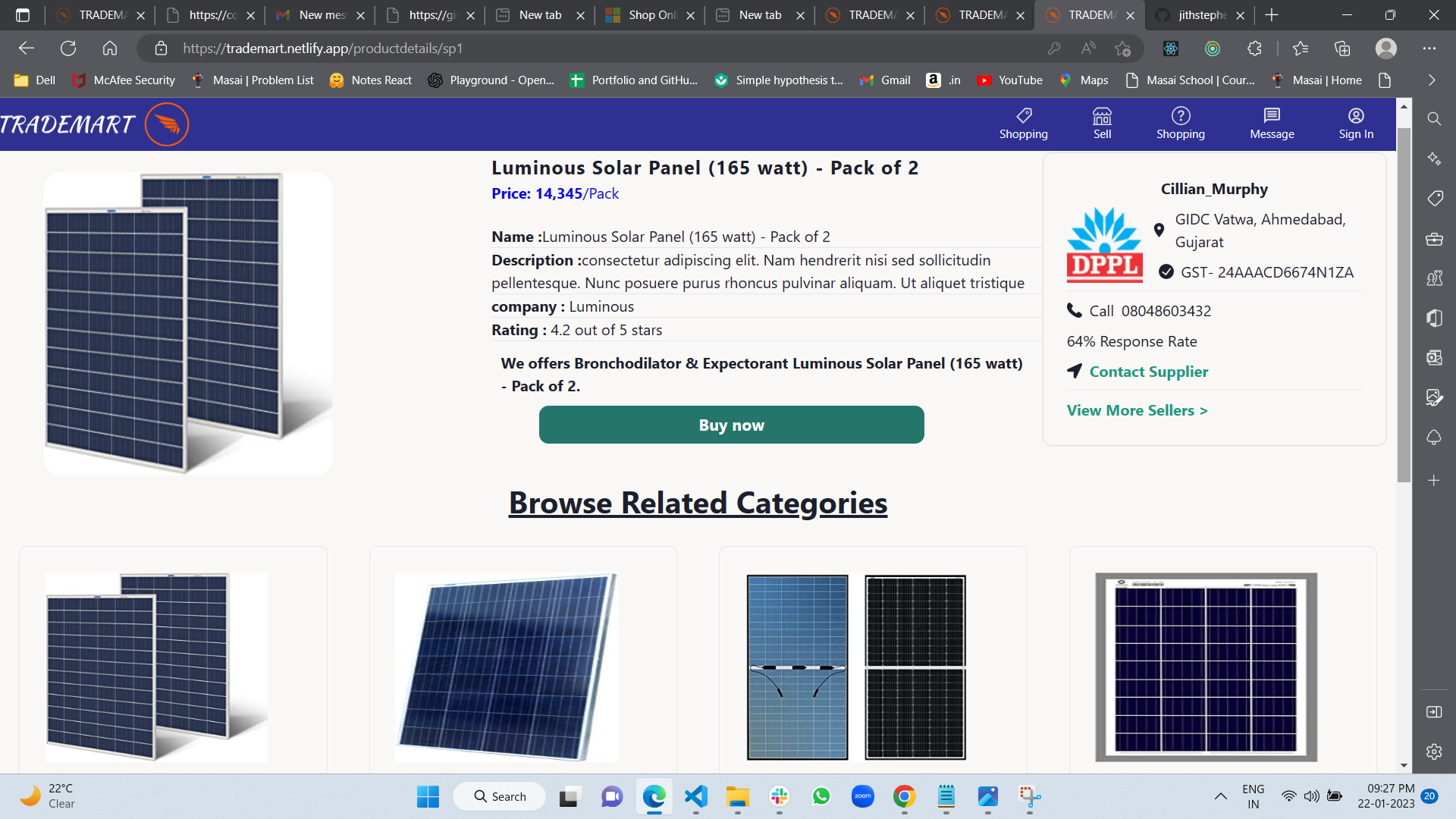
Task: Open Edge Settings and more menu
Action: coord(1429,49)
